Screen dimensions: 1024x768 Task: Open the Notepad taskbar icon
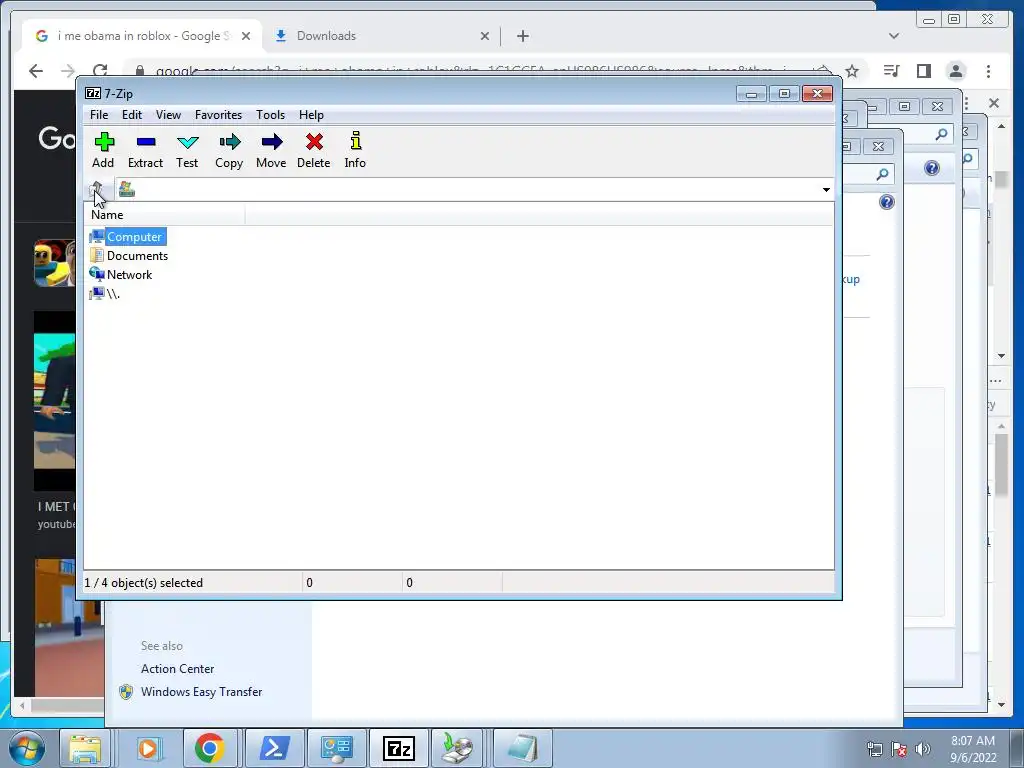[x=522, y=748]
